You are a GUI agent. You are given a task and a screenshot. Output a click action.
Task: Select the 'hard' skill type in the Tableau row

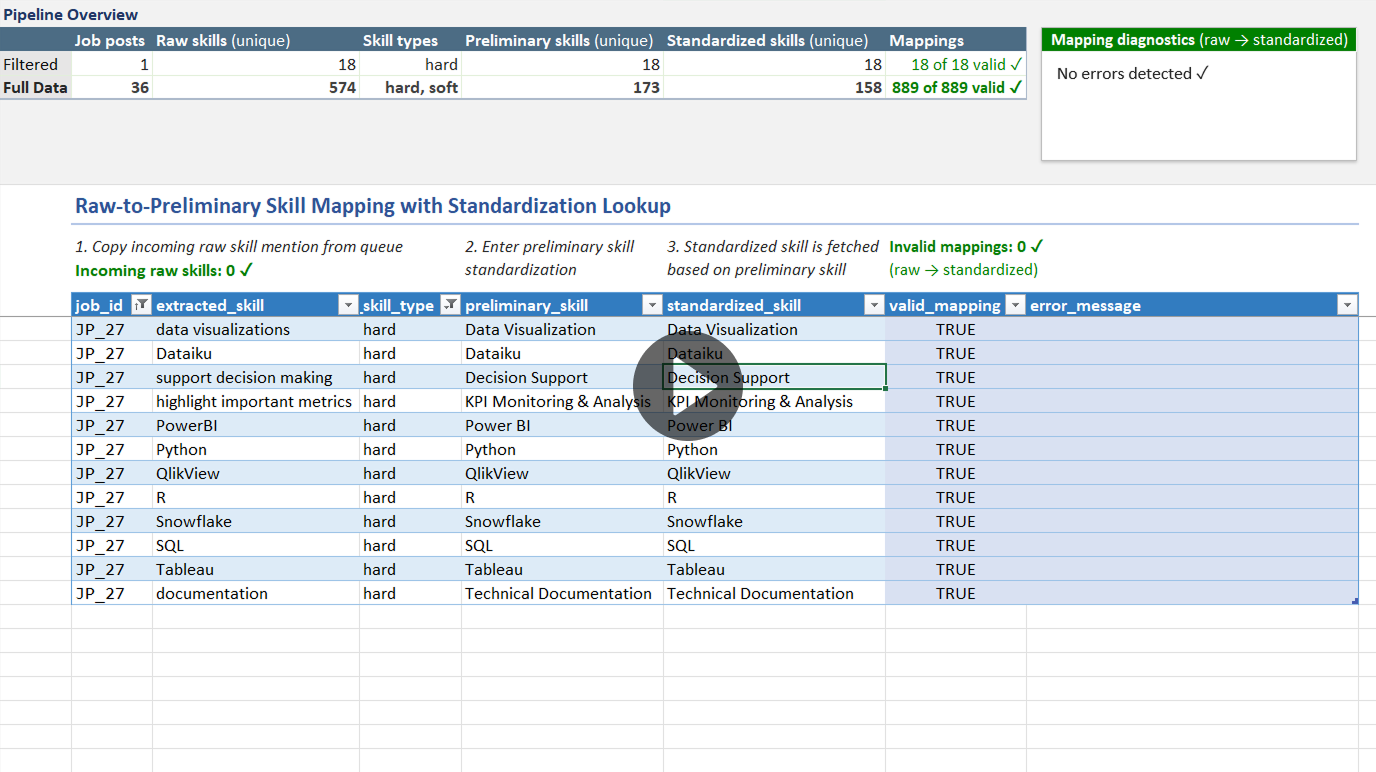click(x=410, y=569)
